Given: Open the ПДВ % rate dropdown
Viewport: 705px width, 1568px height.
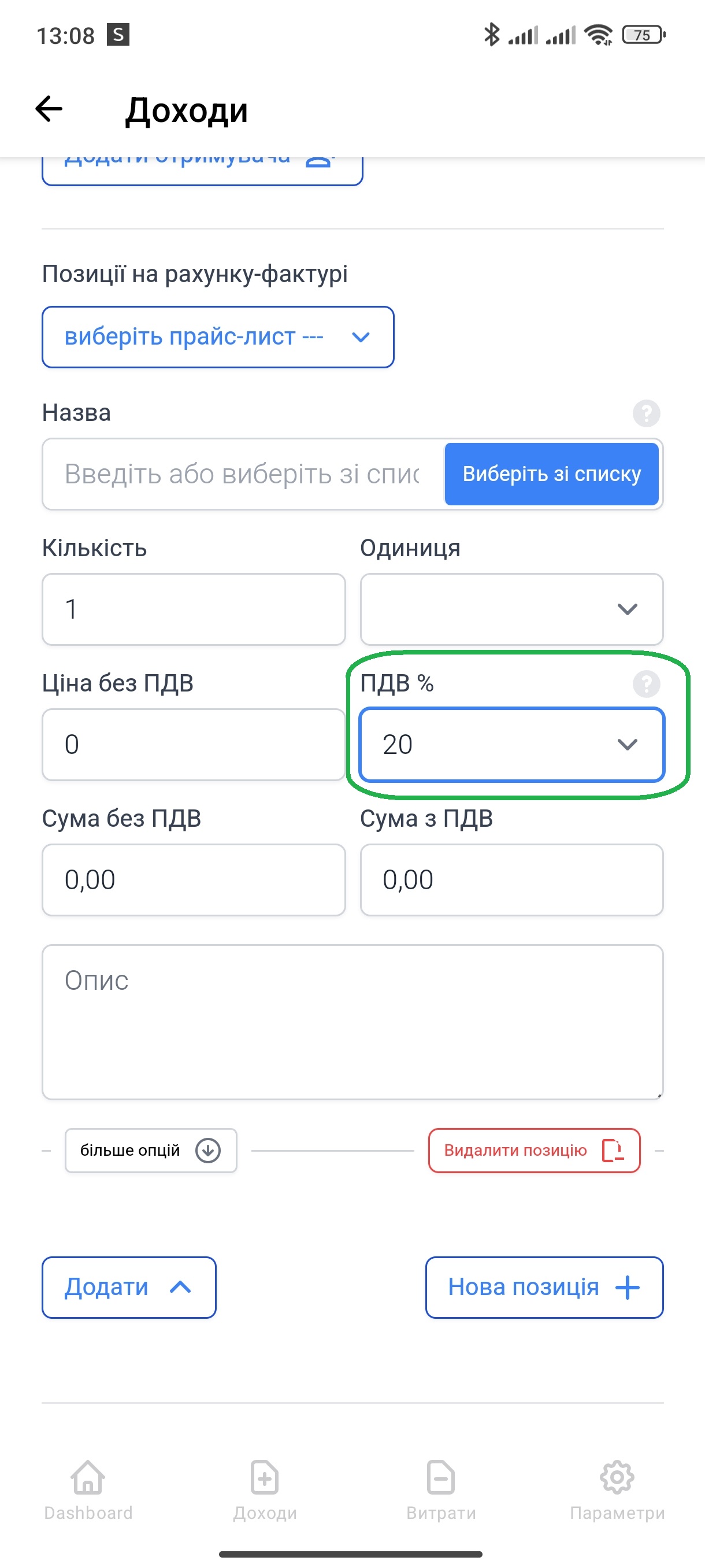Looking at the screenshot, I should 511,745.
